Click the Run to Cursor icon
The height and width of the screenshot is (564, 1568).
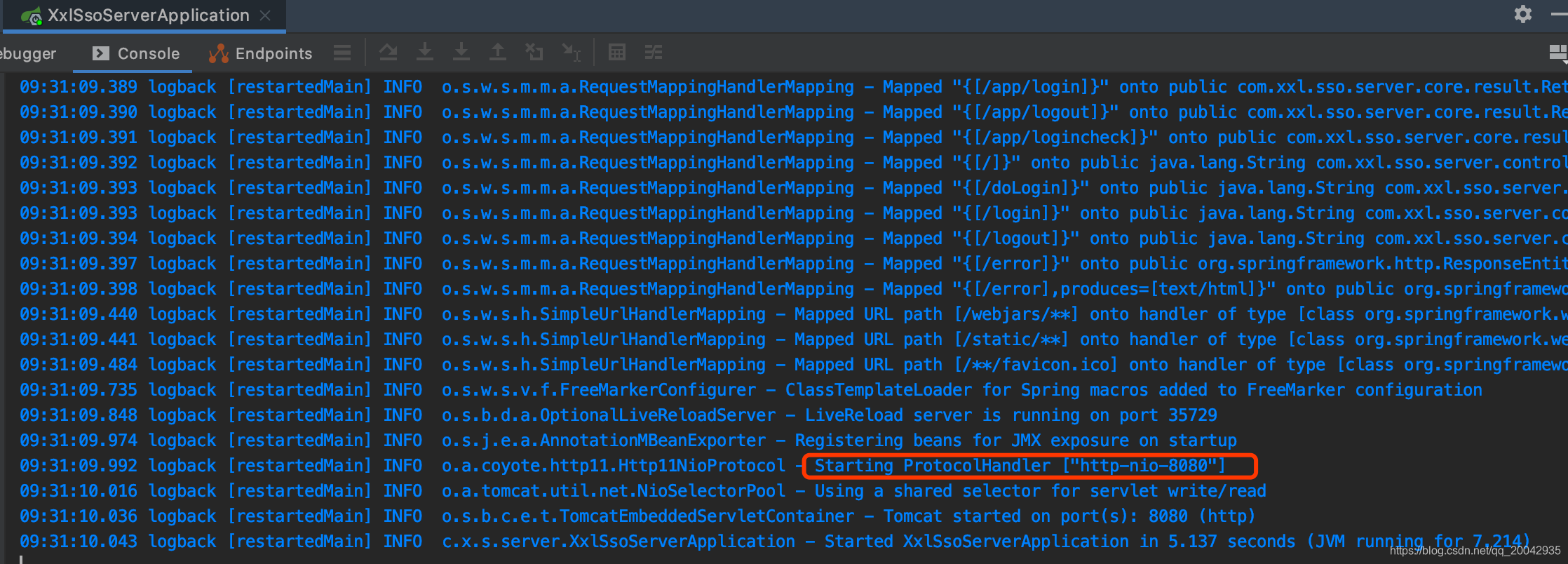[572, 52]
